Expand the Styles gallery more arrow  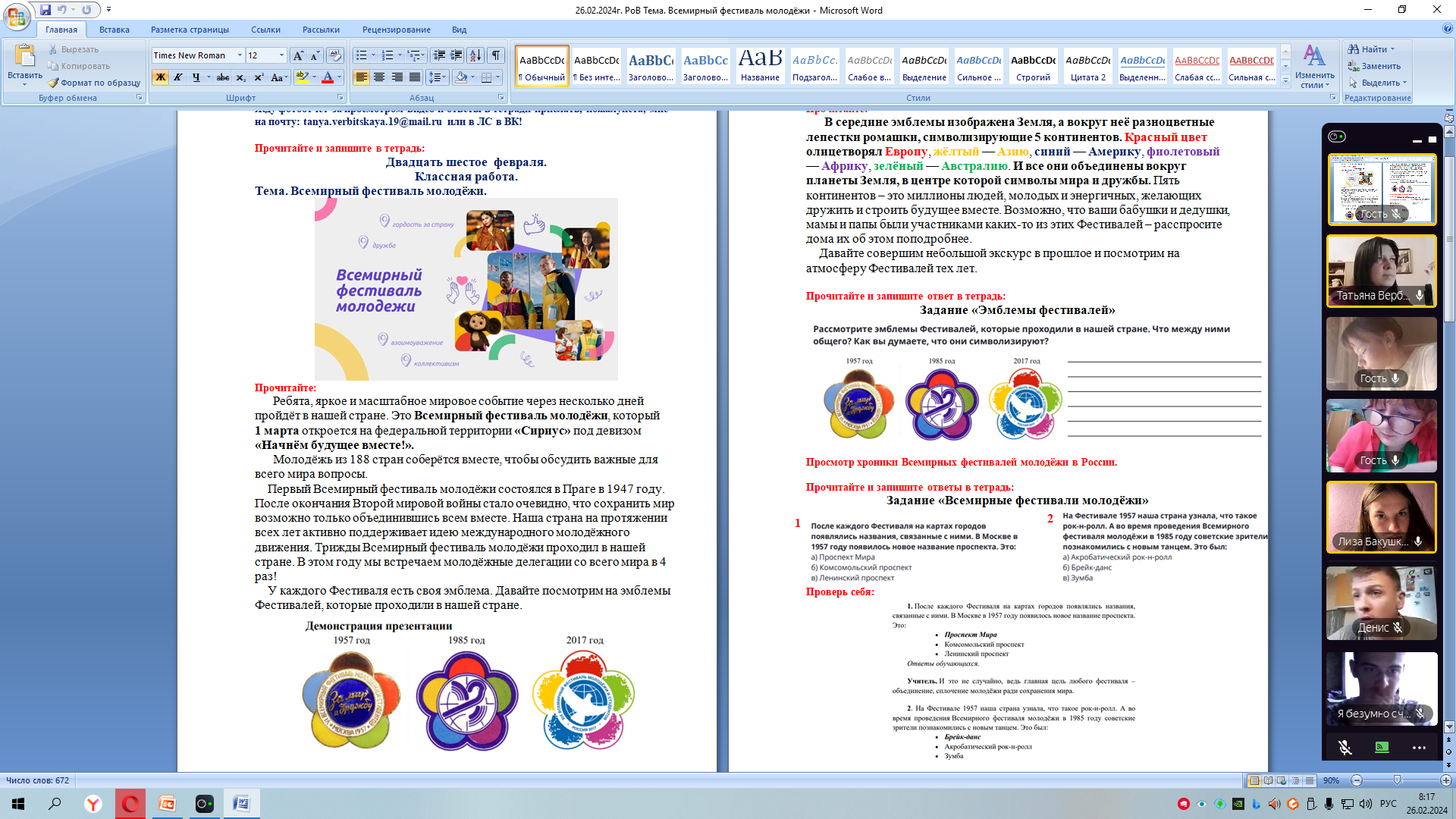(x=1285, y=80)
